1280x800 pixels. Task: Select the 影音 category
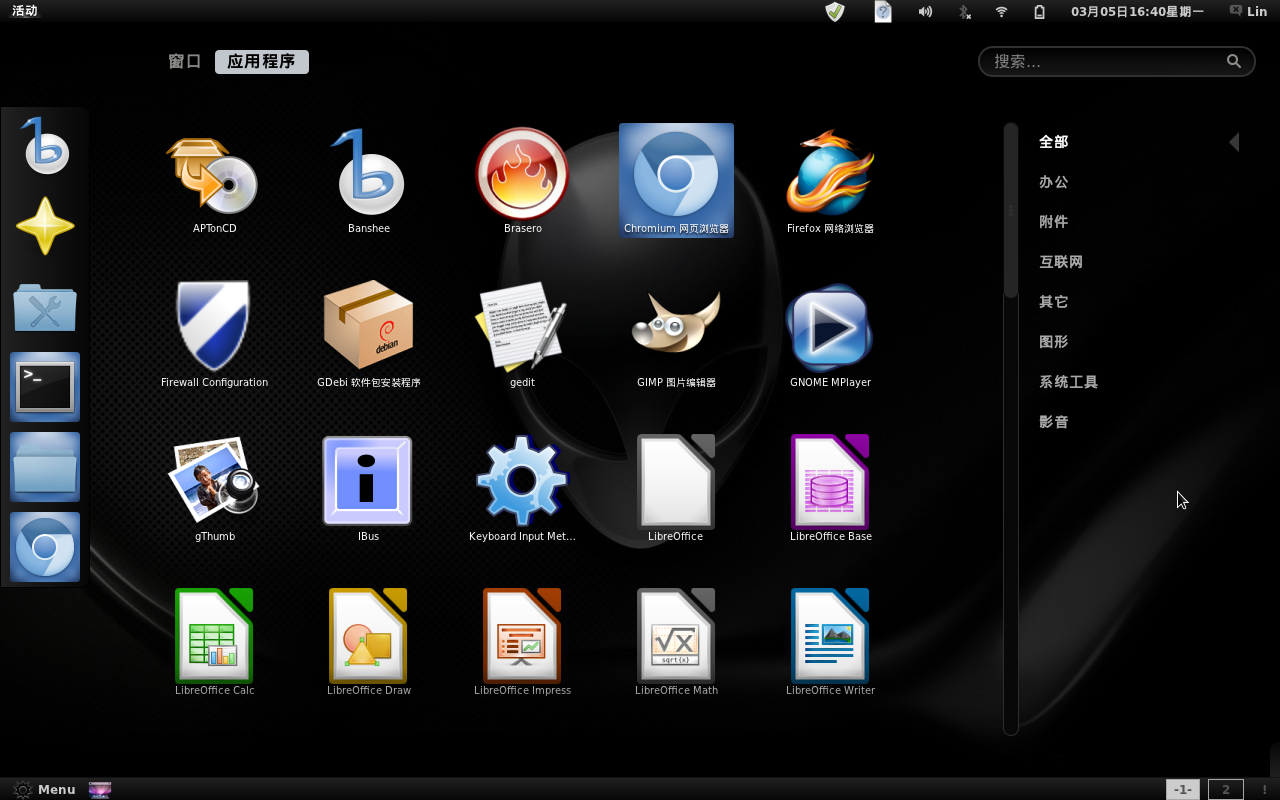tap(1053, 422)
